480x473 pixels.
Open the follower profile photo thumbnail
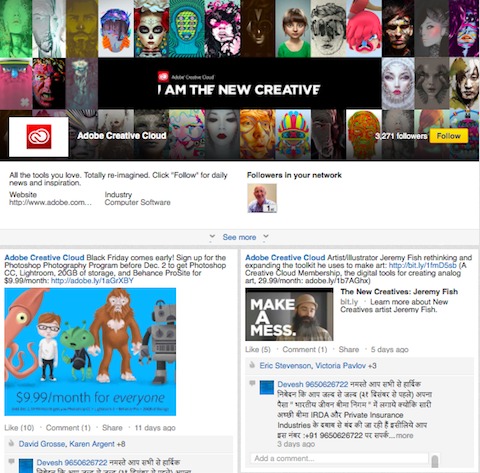tap(262, 198)
